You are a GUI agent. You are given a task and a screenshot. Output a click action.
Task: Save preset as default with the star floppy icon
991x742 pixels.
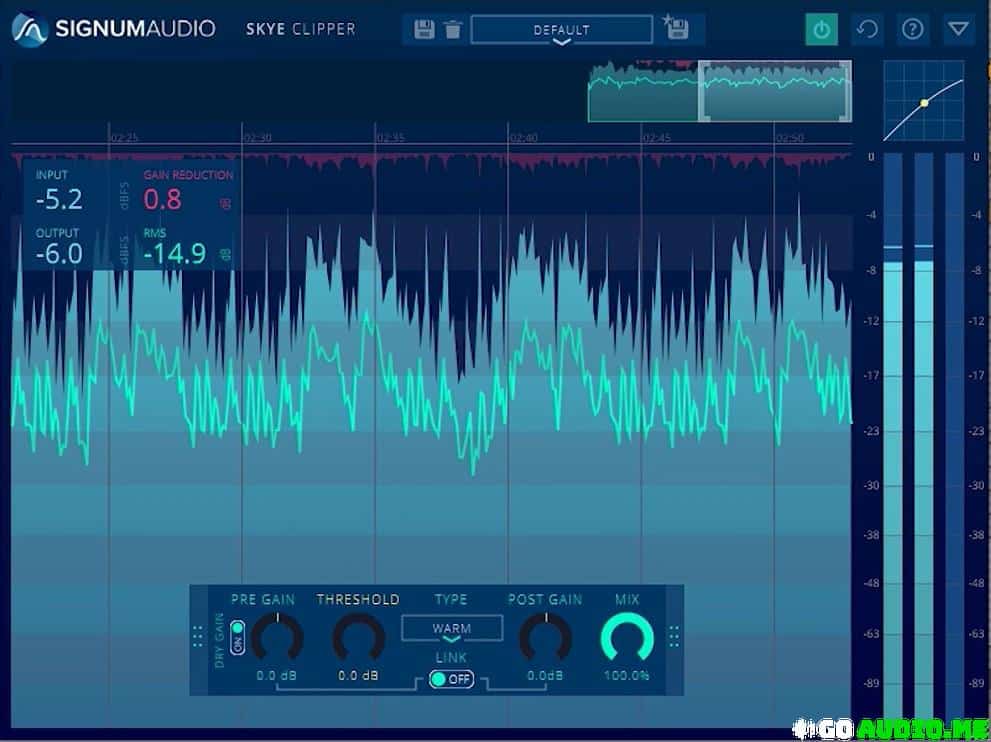click(676, 28)
